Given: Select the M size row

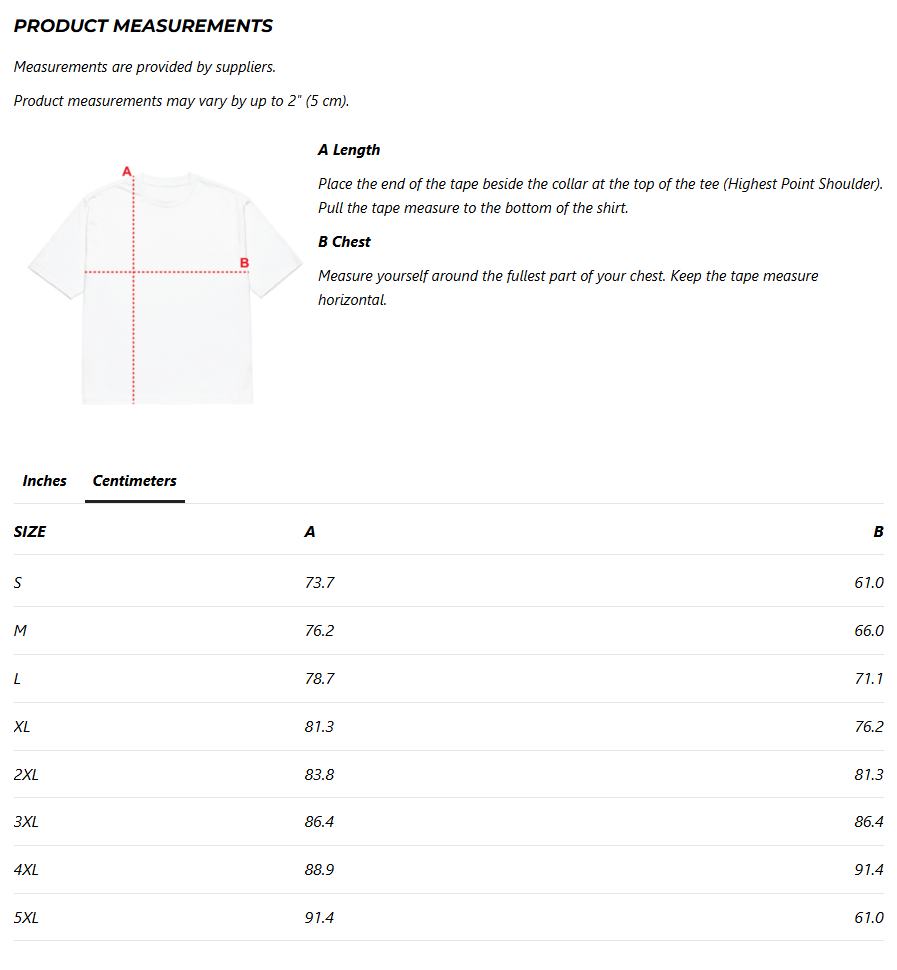Looking at the screenshot, I should [x=448, y=631].
